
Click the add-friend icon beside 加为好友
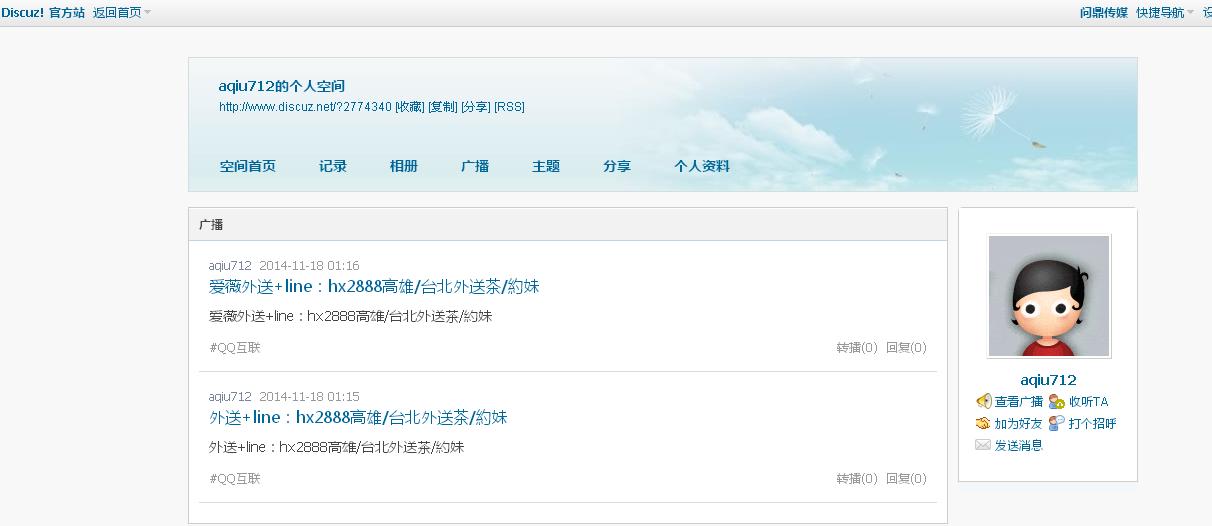click(983, 423)
